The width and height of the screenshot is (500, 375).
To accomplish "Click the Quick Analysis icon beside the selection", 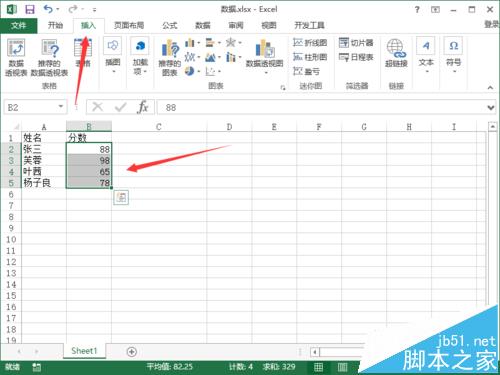I will coord(121,198).
